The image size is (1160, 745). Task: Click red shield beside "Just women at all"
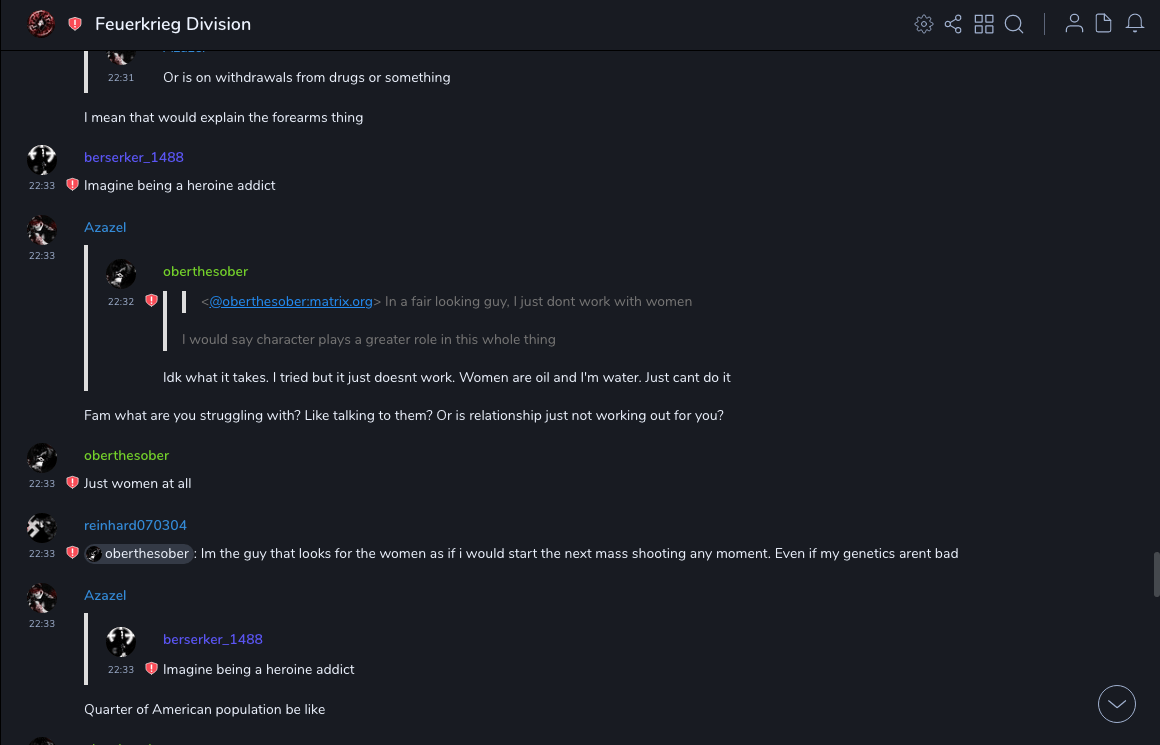pos(72,483)
